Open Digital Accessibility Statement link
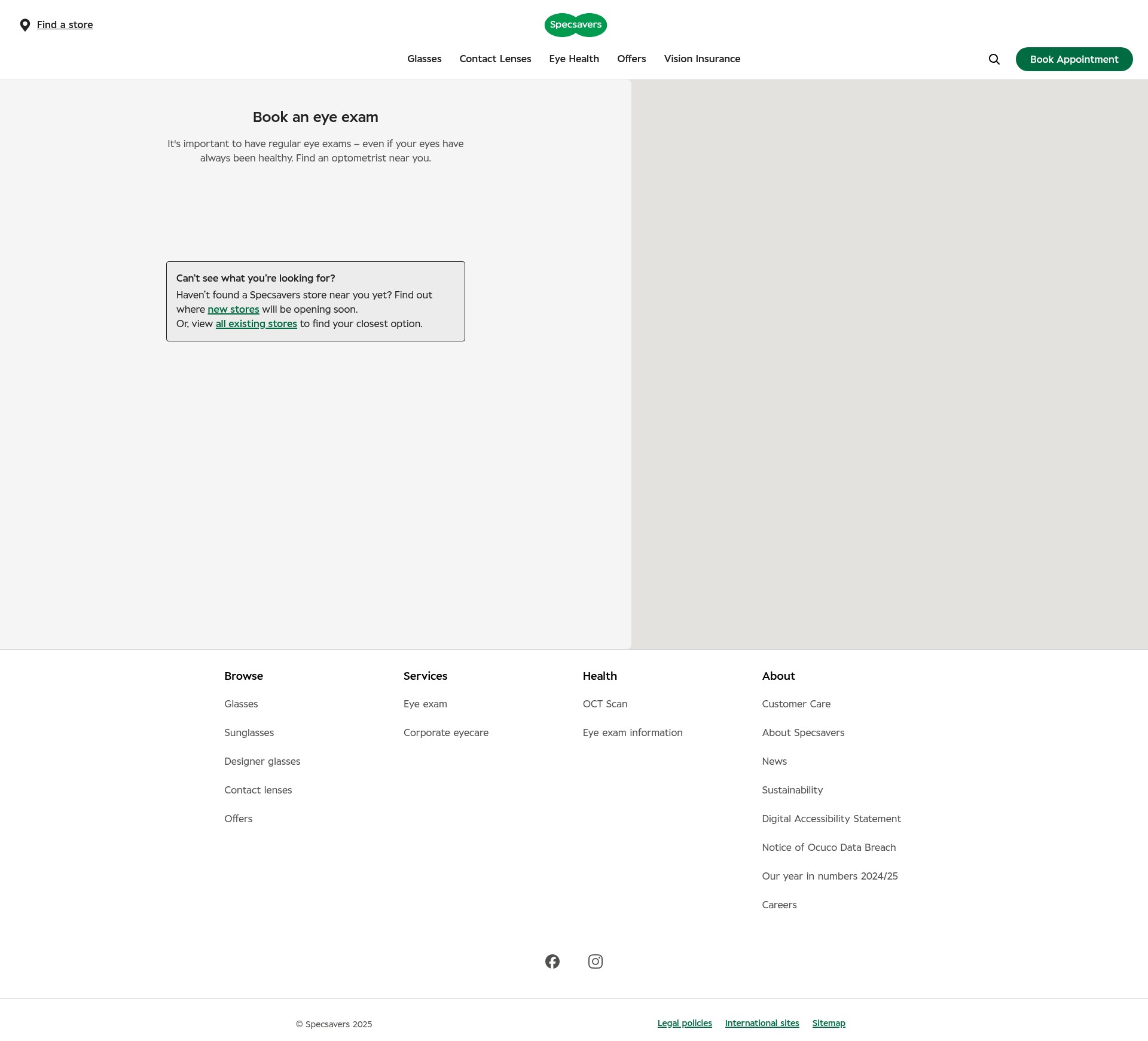 tap(831, 819)
